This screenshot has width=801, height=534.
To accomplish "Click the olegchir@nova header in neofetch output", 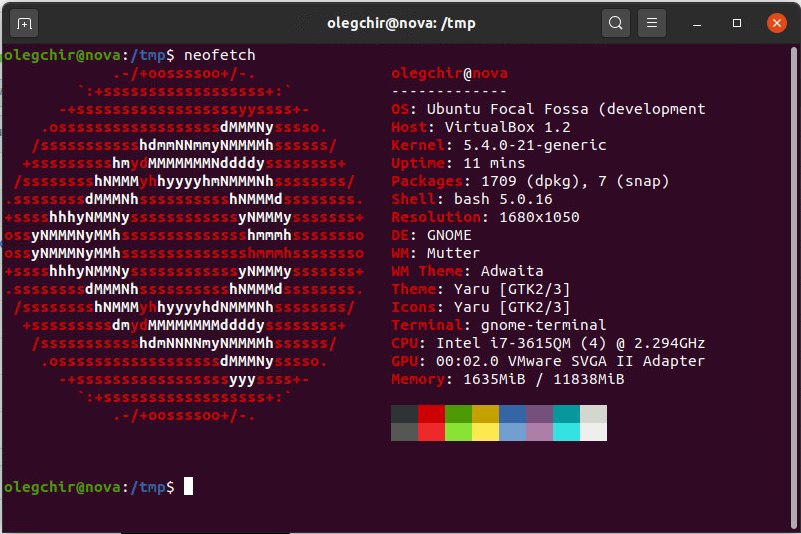I will click(x=450, y=73).
